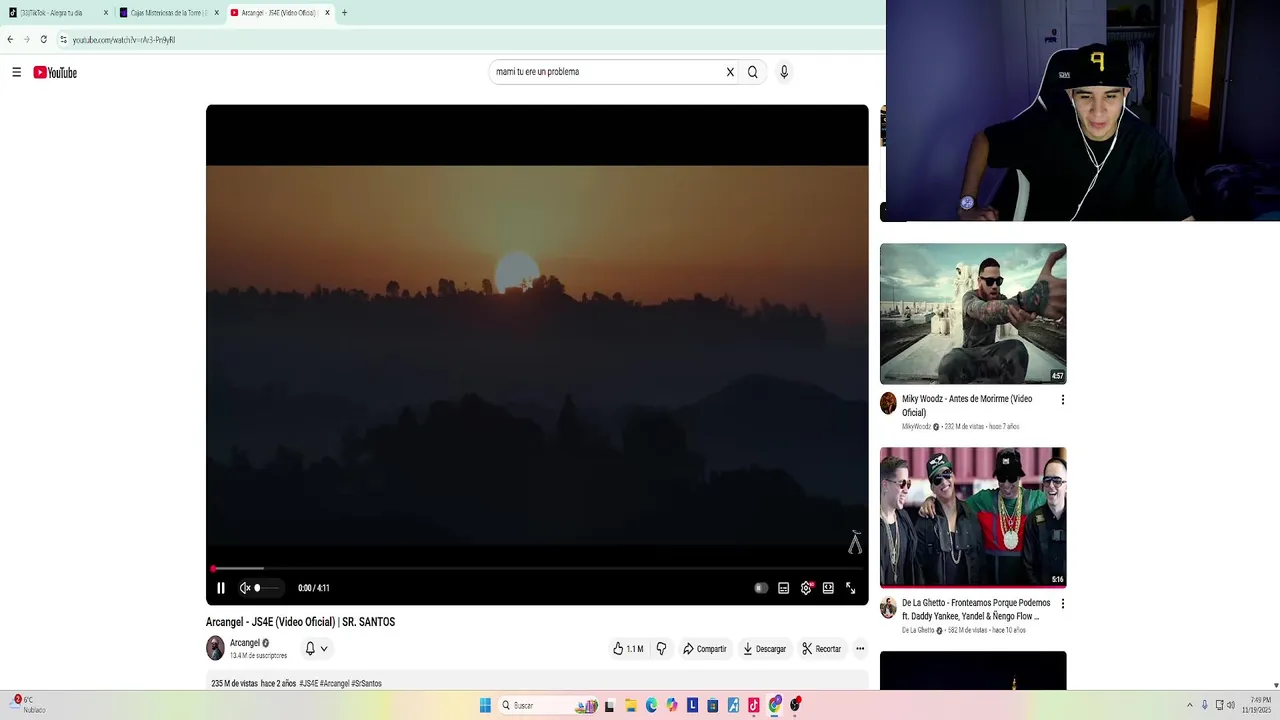Run the search with the magnifier button

[x=753, y=72]
